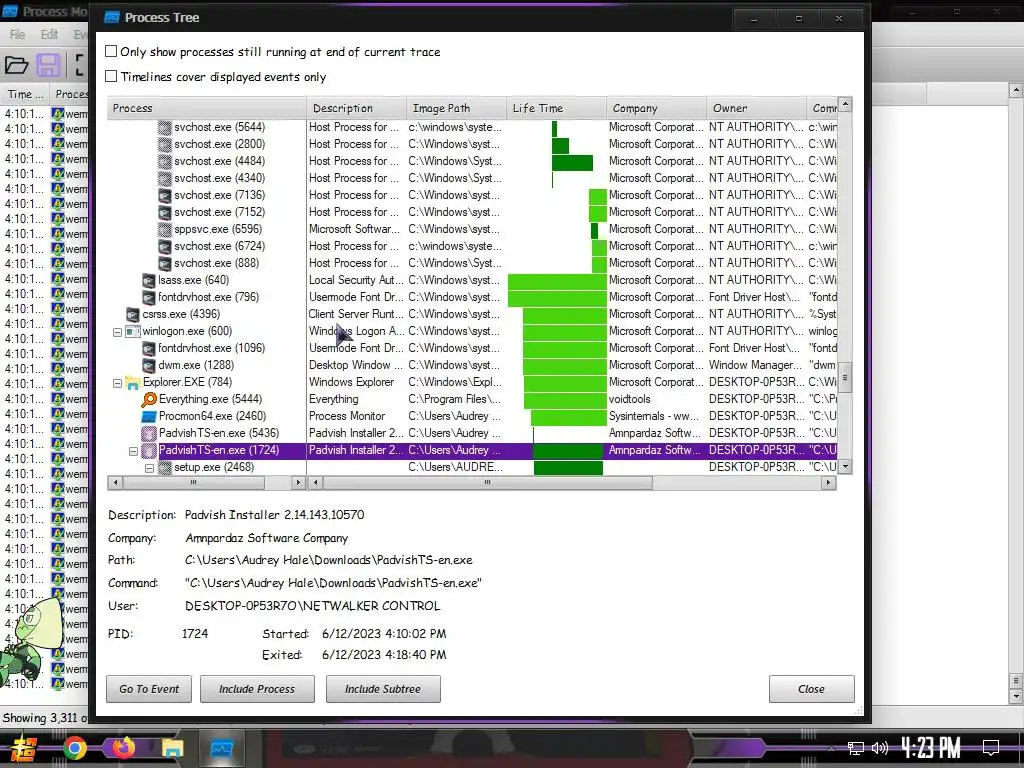
Task: Click the Go To Event button
Action: (149, 689)
